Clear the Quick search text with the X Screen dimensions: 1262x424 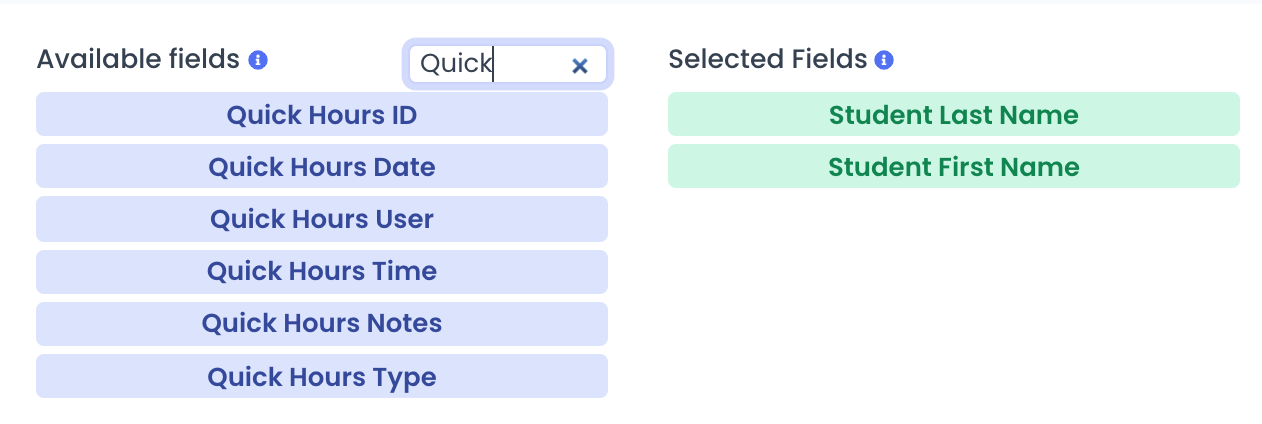click(x=579, y=65)
